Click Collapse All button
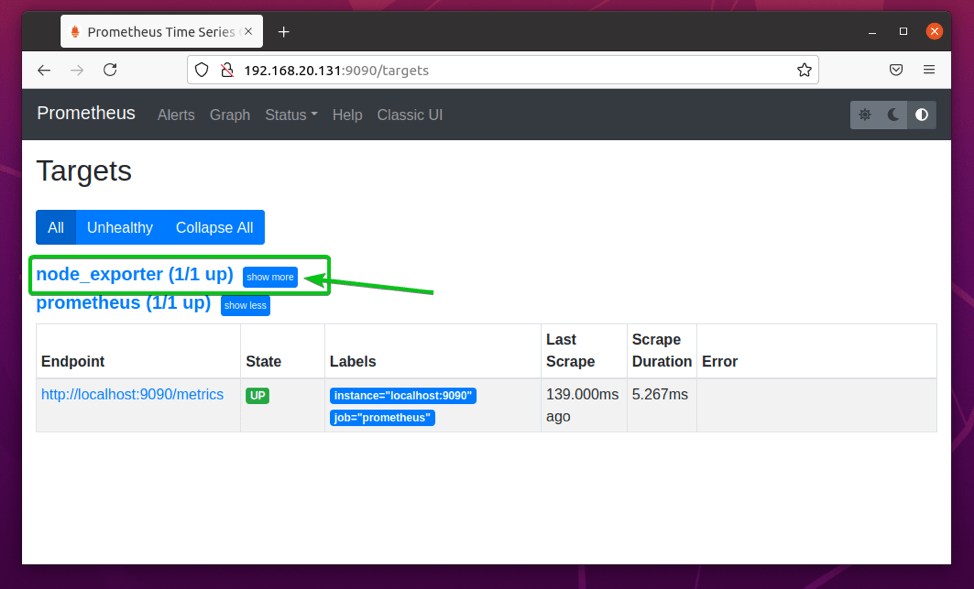Screen dimensions: 974x589 coord(214,227)
